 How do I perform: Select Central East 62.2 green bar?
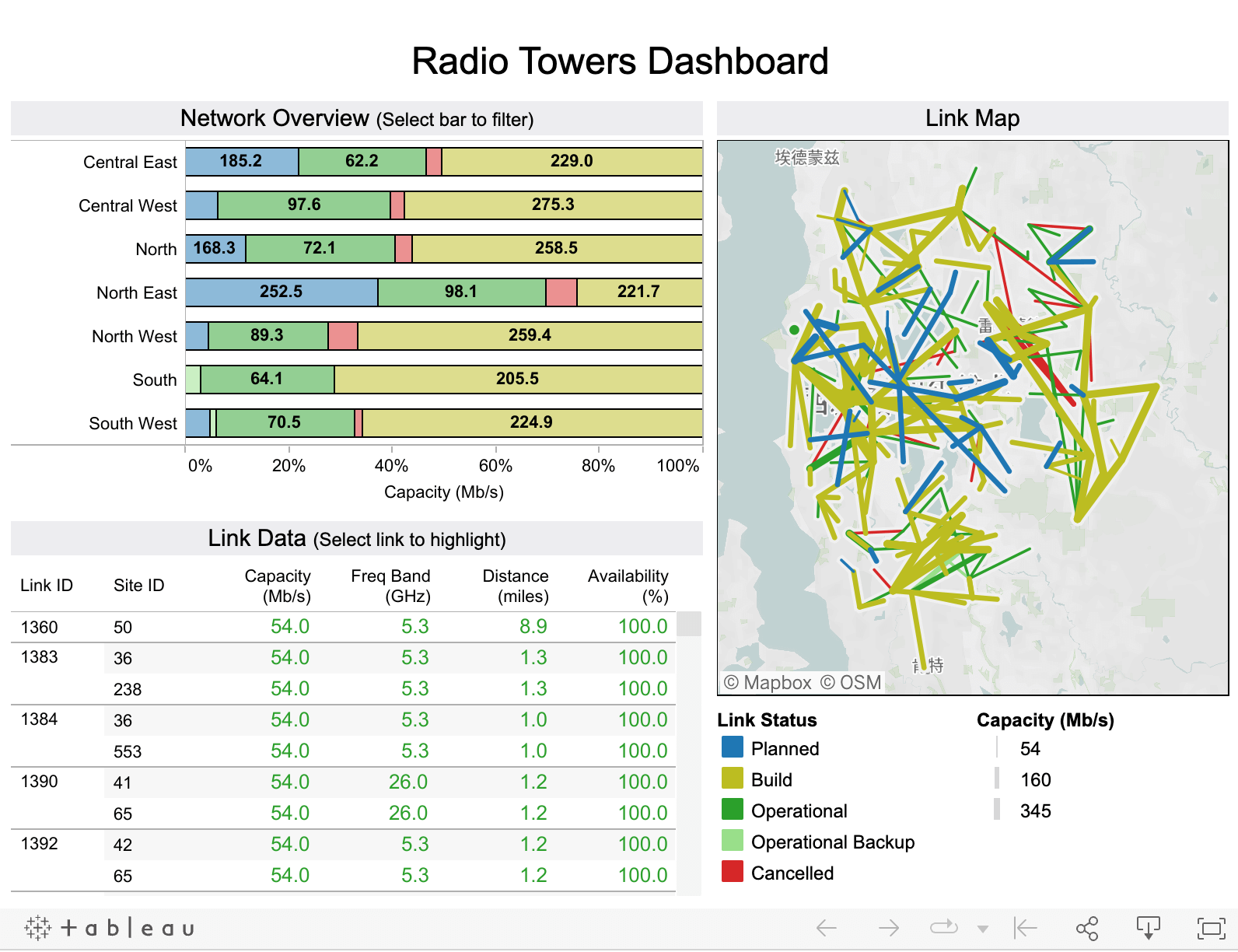pos(362,161)
